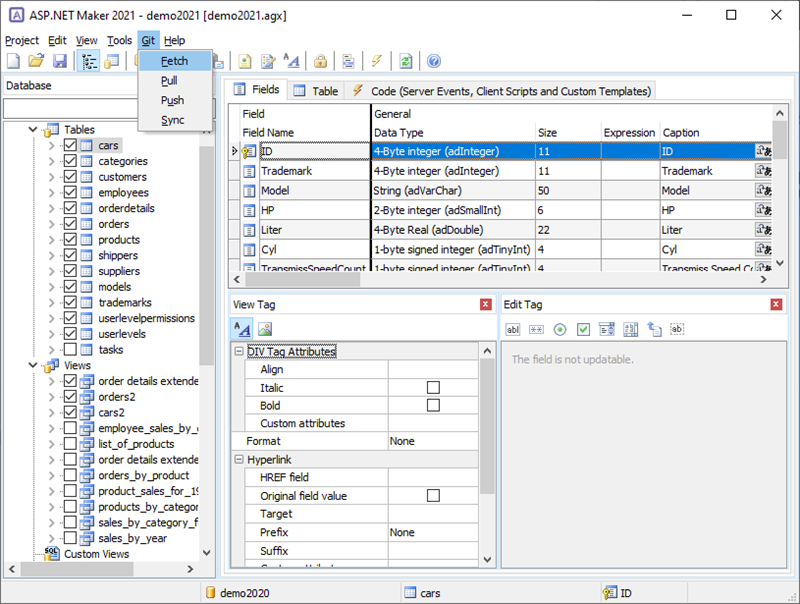This screenshot has width=800, height=604.
Task: Choose the radio button Edit Tag icon
Action: pos(560,330)
